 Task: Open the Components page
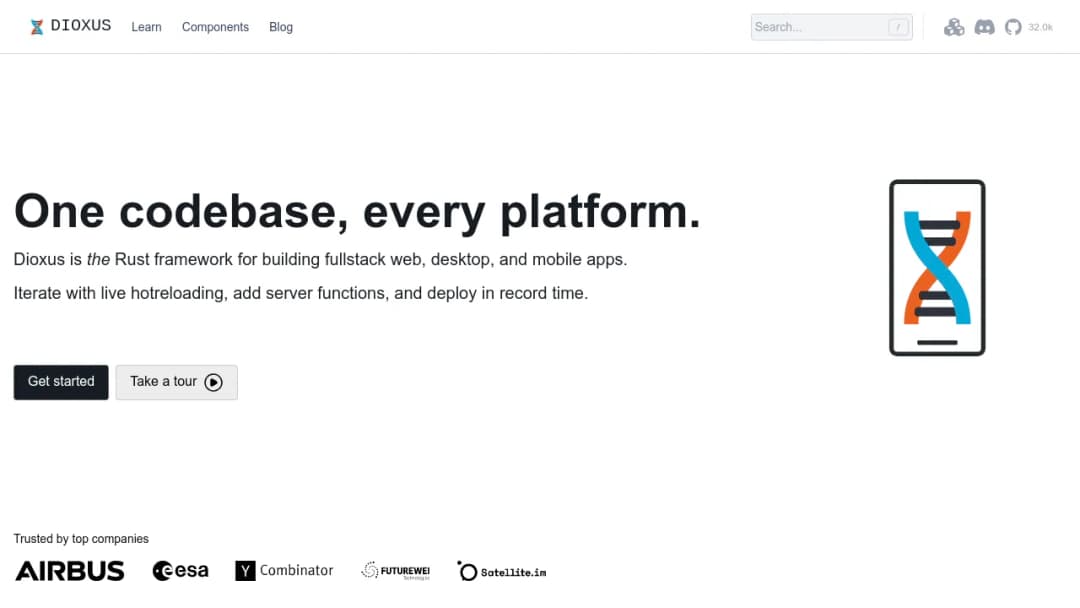click(215, 27)
